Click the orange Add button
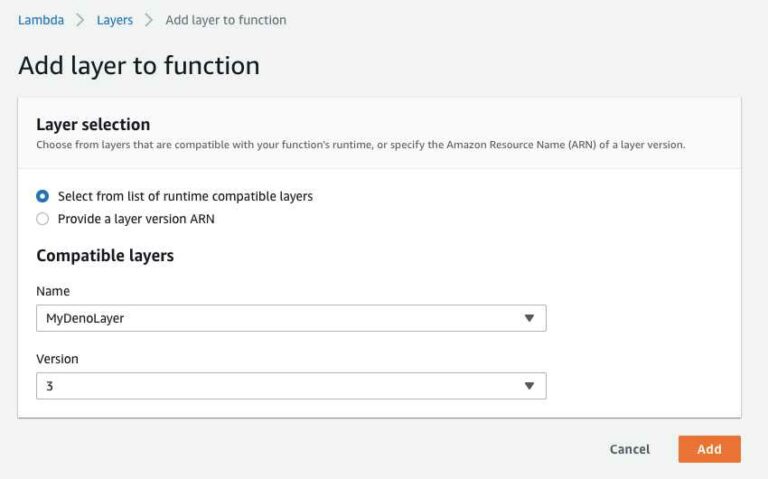This screenshot has width=768, height=479. click(x=709, y=449)
